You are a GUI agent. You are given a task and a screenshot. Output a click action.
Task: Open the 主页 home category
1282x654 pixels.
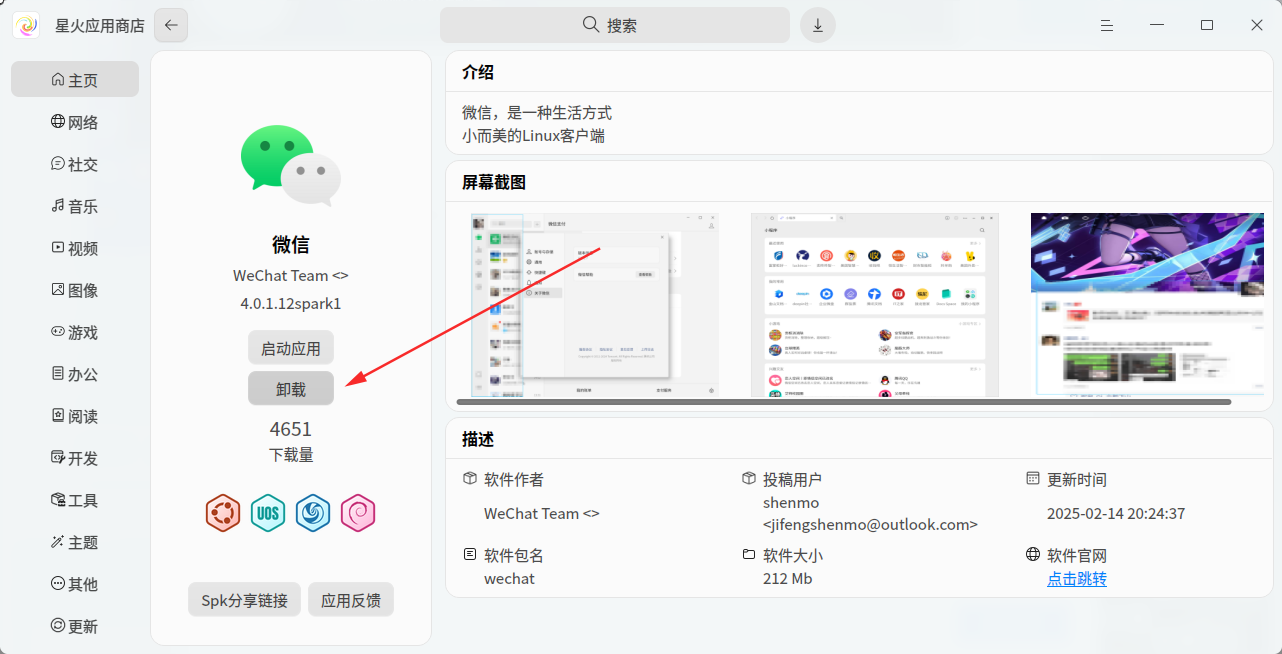tap(75, 80)
